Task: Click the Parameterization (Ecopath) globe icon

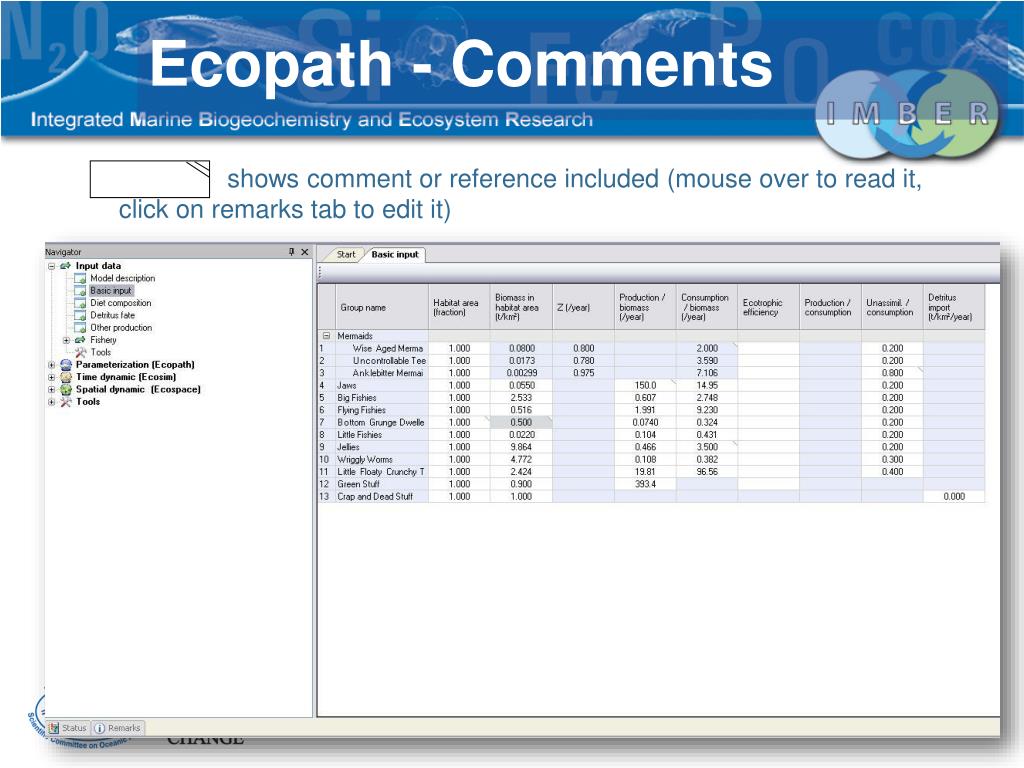Action: [x=65, y=364]
